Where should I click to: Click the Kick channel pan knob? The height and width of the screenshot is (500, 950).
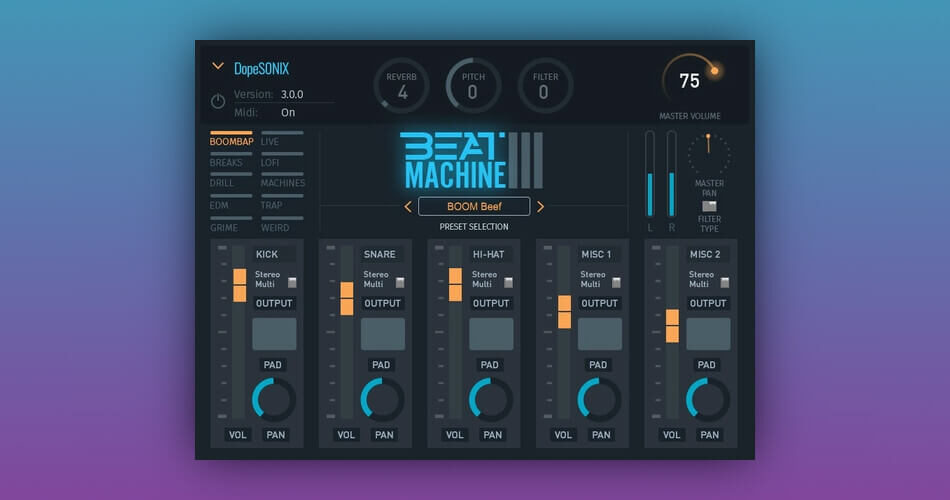273,399
